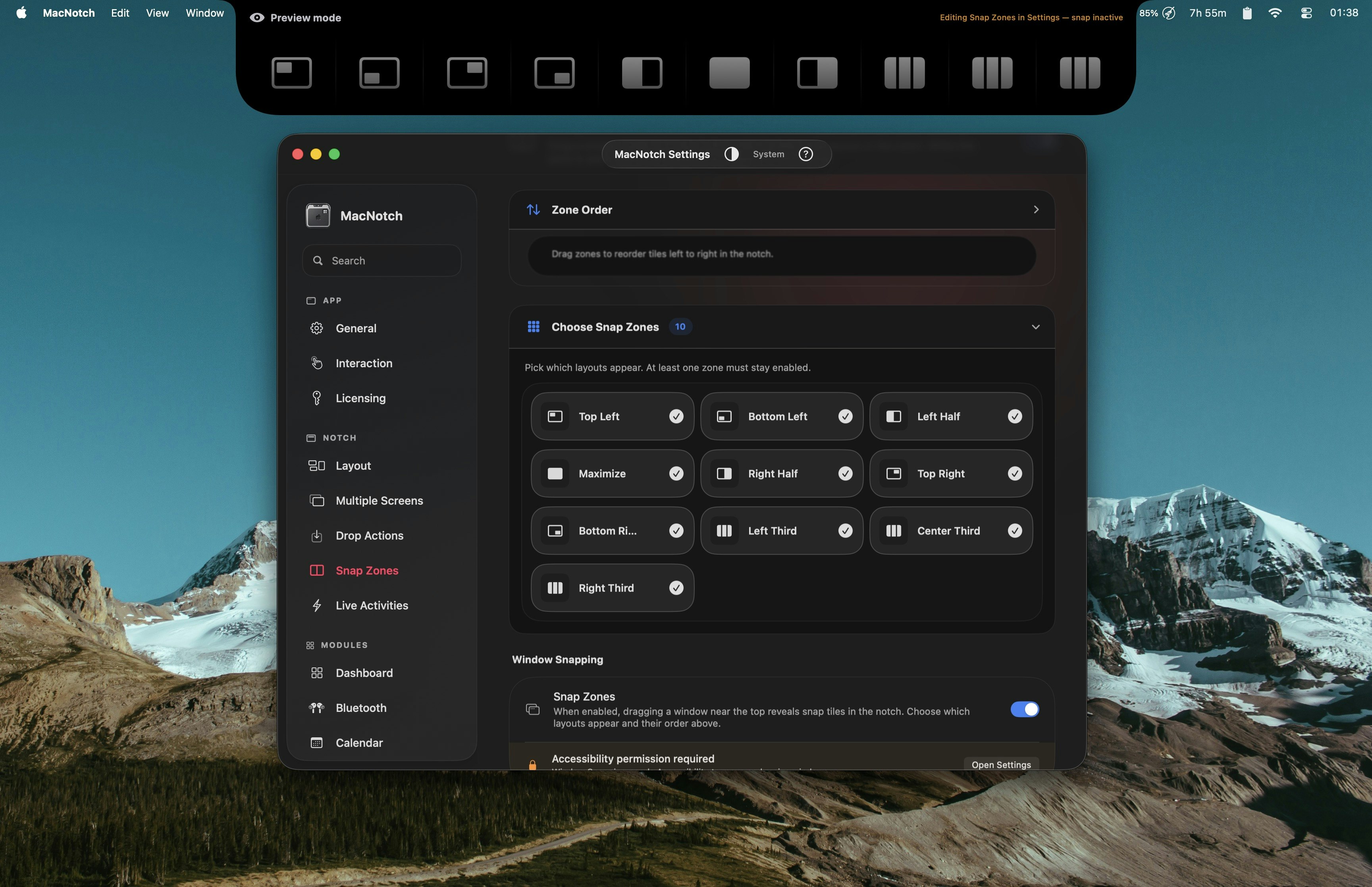This screenshot has height=887, width=1372.
Task: Click the Top Right snap tile in the notch
Action: point(467,73)
